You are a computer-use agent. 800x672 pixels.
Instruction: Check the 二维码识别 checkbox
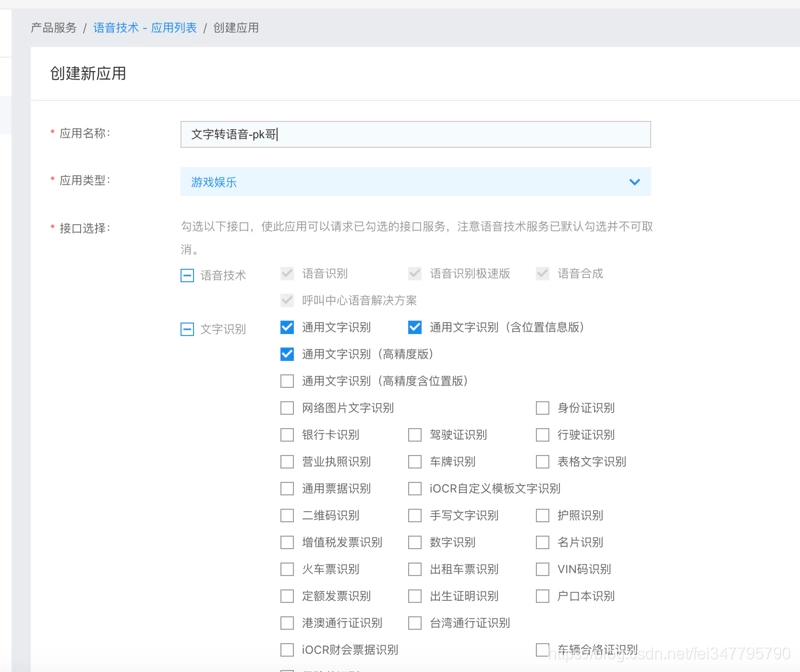point(287,515)
